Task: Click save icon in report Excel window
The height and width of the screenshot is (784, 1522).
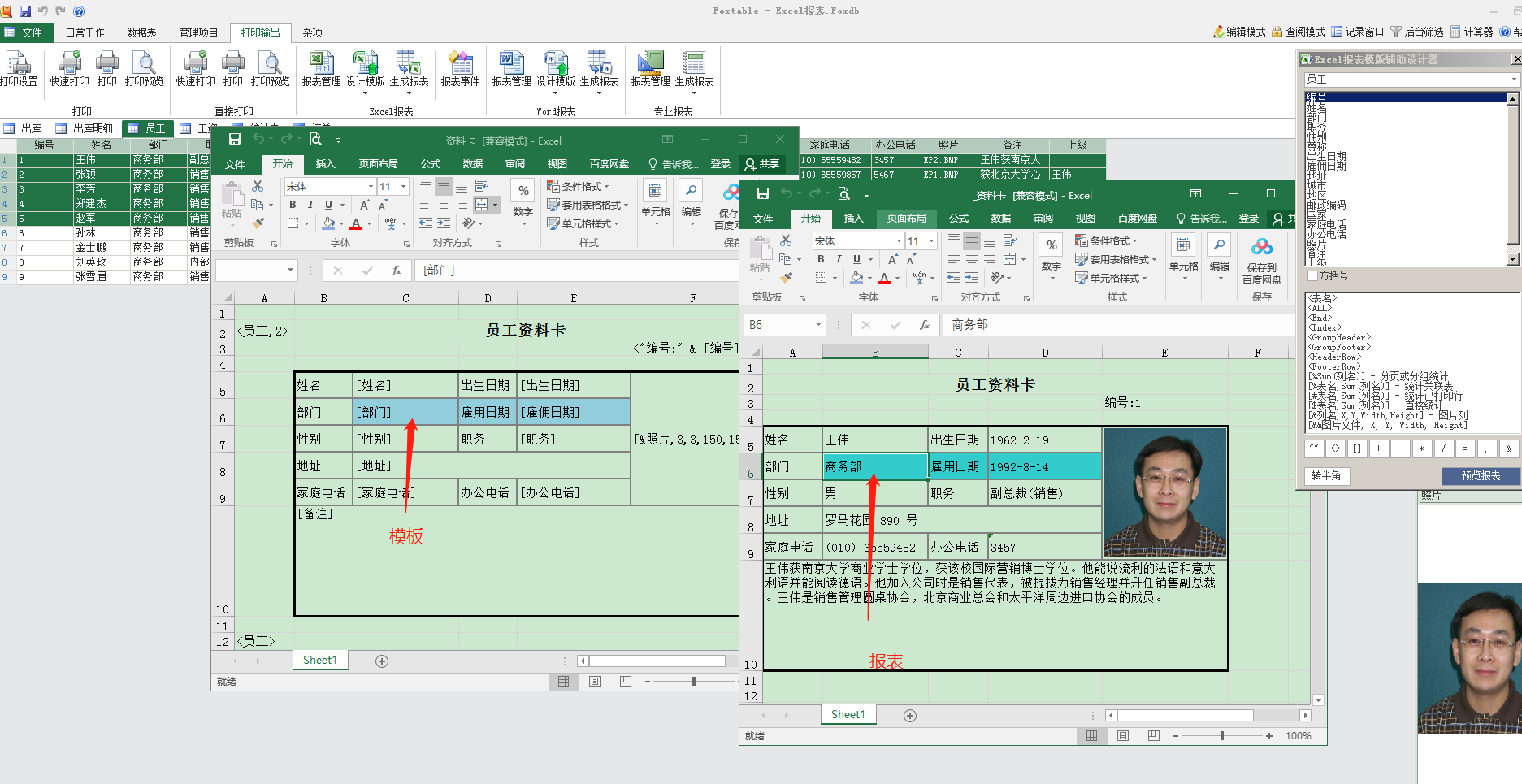Action: click(x=762, y=194)
